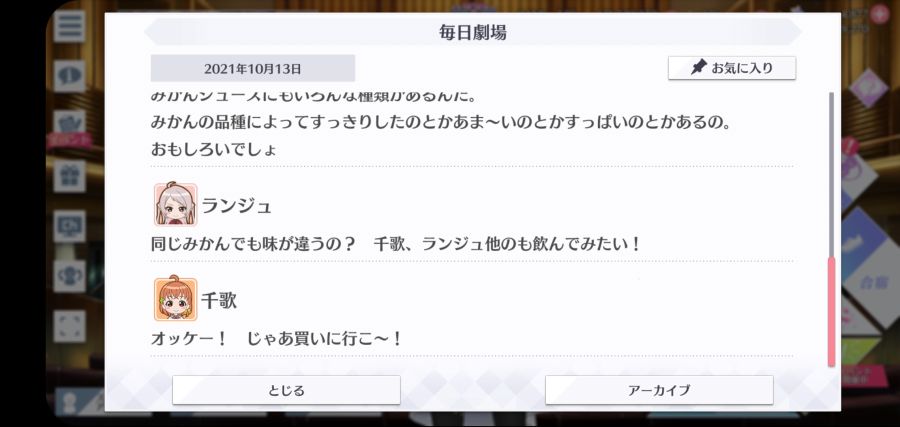Image resolution: width=900 pixels, height=427 pixels.
Task: Open the trophy cup icon
Action: point(69,276)
